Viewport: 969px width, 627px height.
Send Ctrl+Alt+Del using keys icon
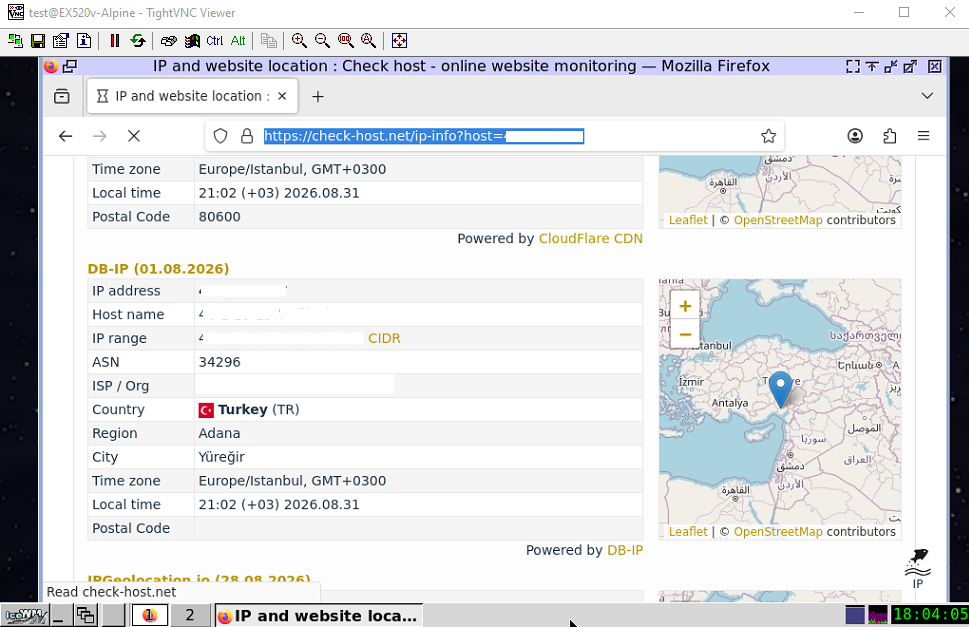[169, 41]
